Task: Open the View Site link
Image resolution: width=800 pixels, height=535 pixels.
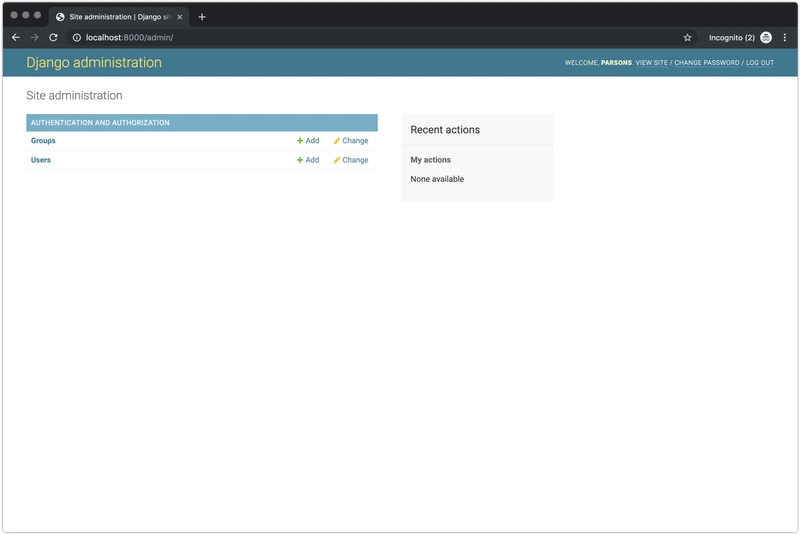Action: click(x=652, y=63)
